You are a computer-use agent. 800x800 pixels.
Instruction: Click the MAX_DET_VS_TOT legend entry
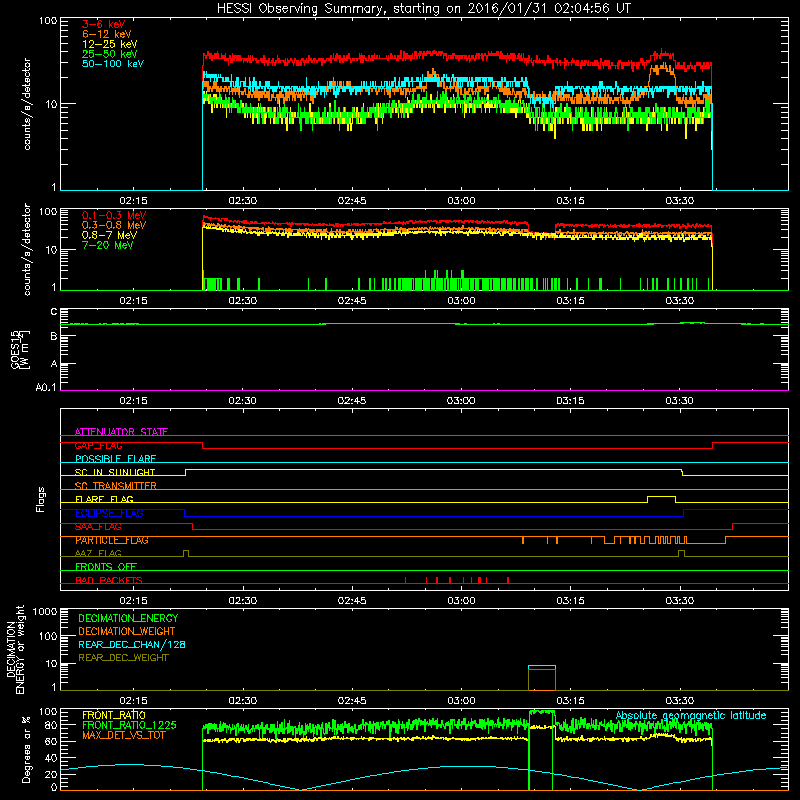click(x=124, y=735)
